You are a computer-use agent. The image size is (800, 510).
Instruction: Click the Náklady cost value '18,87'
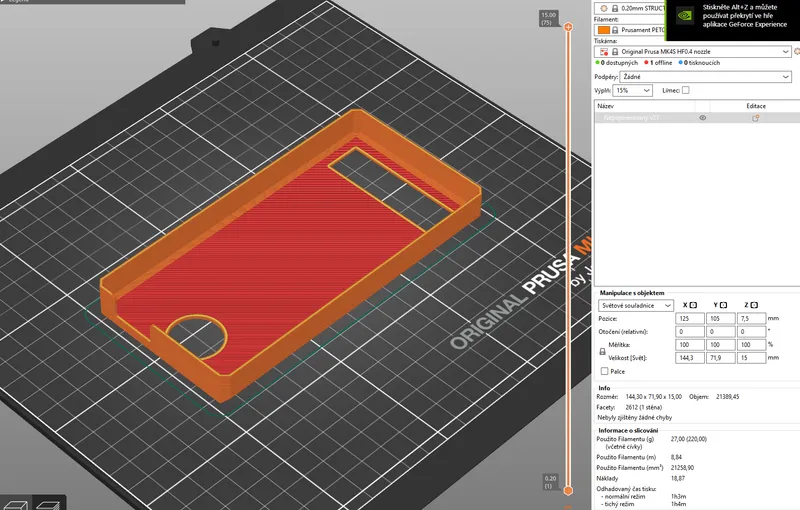[678, 478]
